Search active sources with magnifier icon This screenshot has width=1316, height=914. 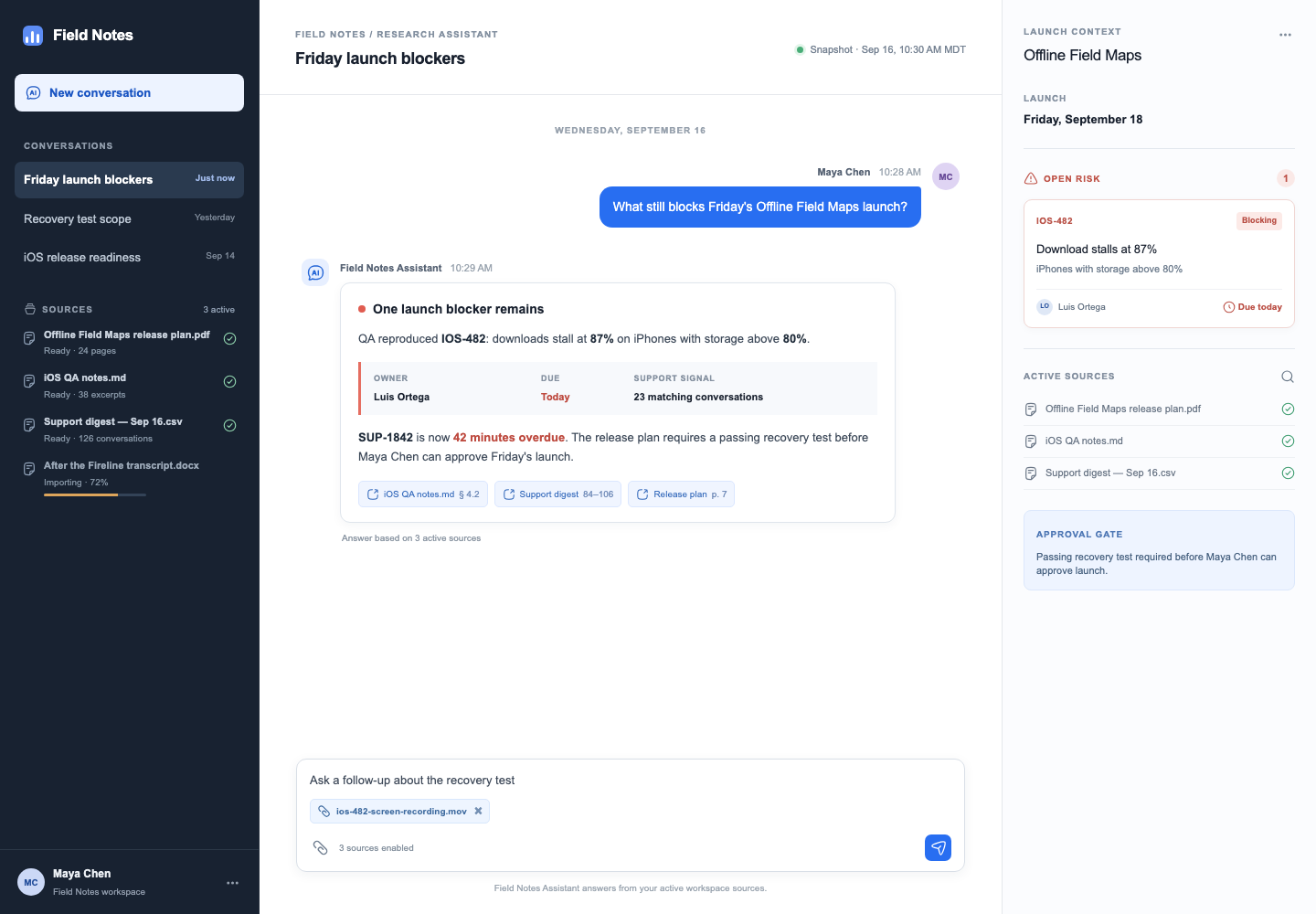(1288, 377)
